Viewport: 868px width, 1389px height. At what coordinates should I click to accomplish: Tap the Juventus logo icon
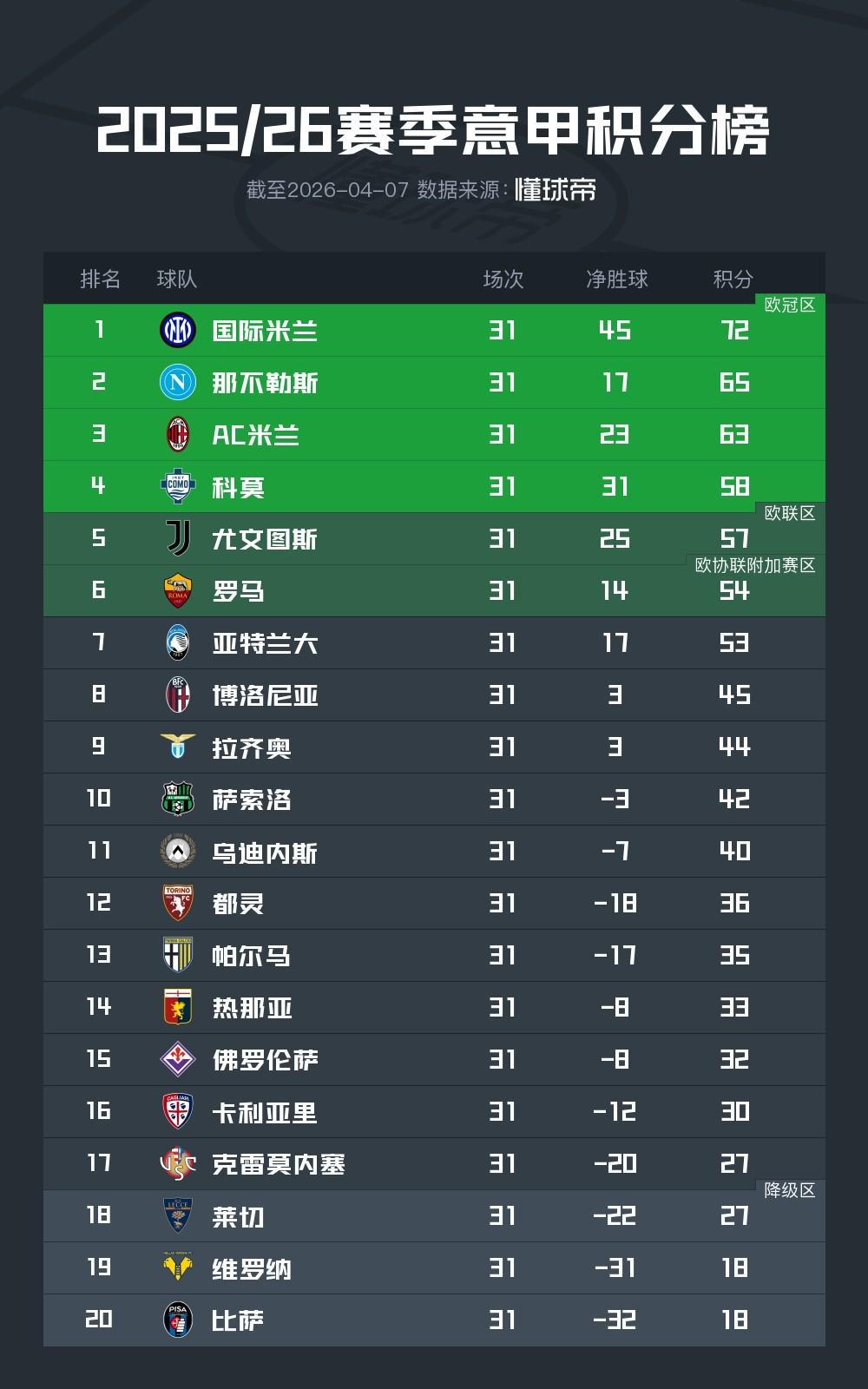(178, 538)
